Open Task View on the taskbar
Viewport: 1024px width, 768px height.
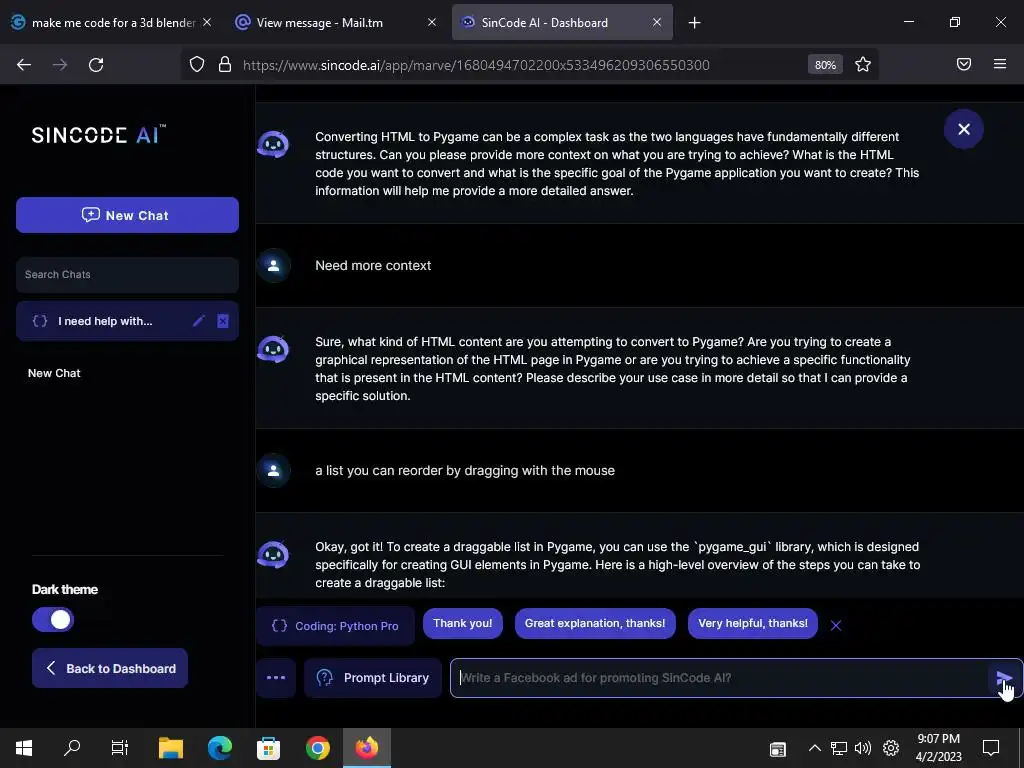coord(120,748)
